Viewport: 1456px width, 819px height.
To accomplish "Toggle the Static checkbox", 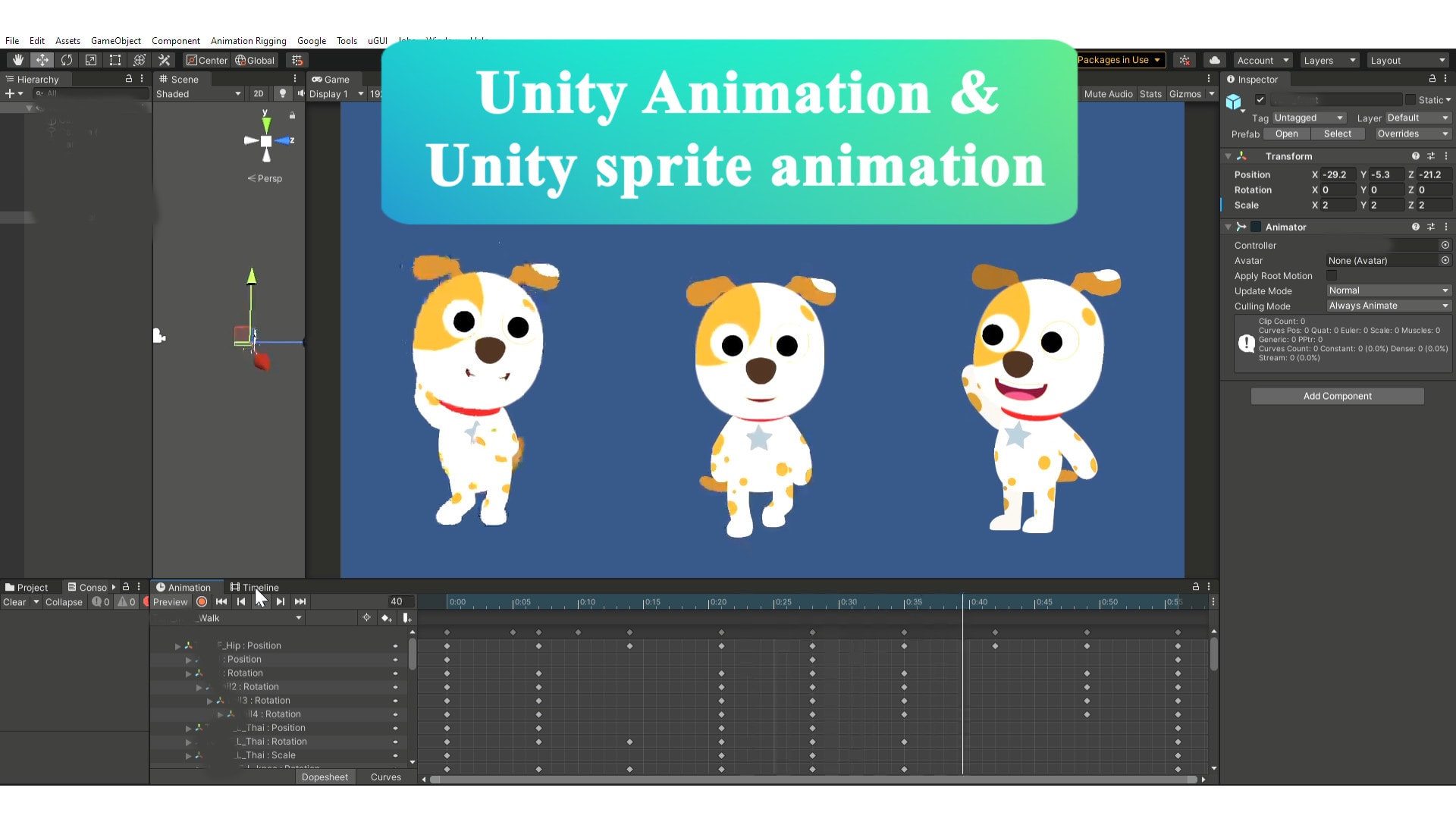I will 1410,99.
